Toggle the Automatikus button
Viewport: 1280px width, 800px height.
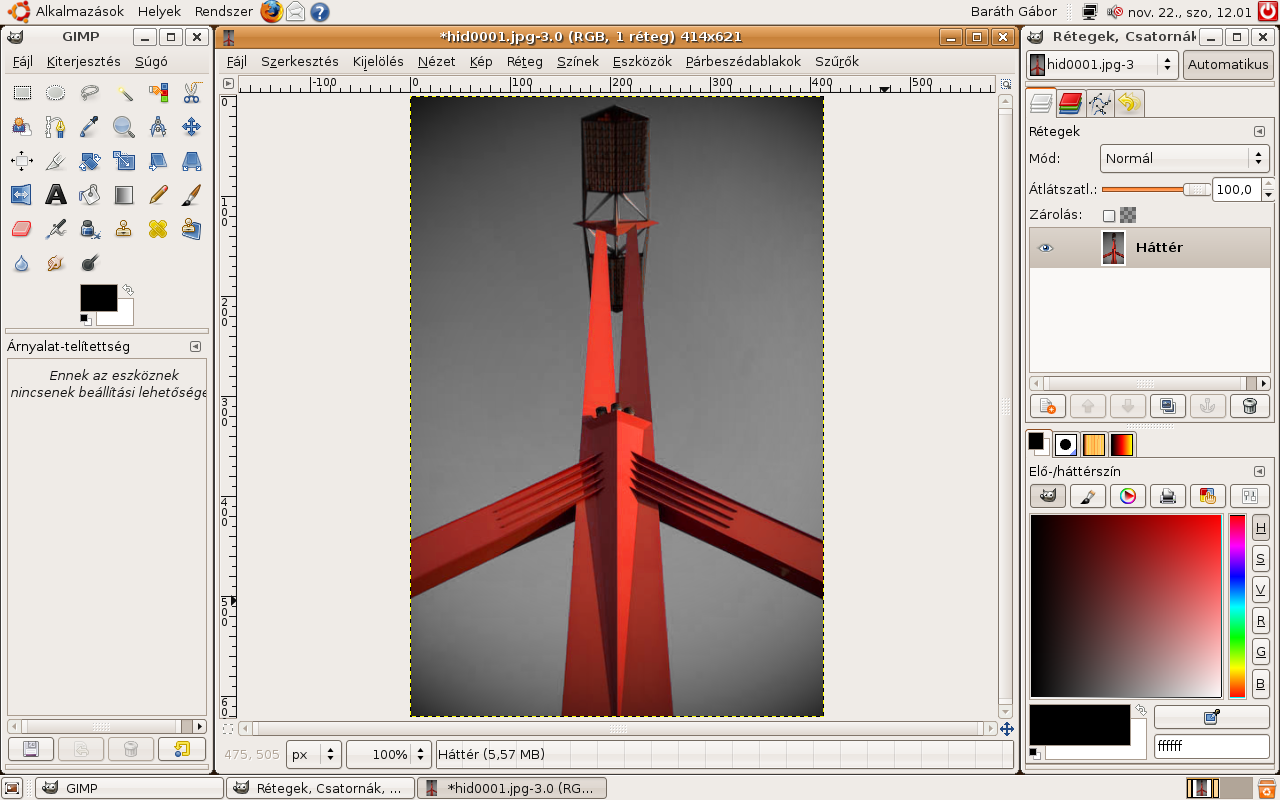click(1228, 65)
